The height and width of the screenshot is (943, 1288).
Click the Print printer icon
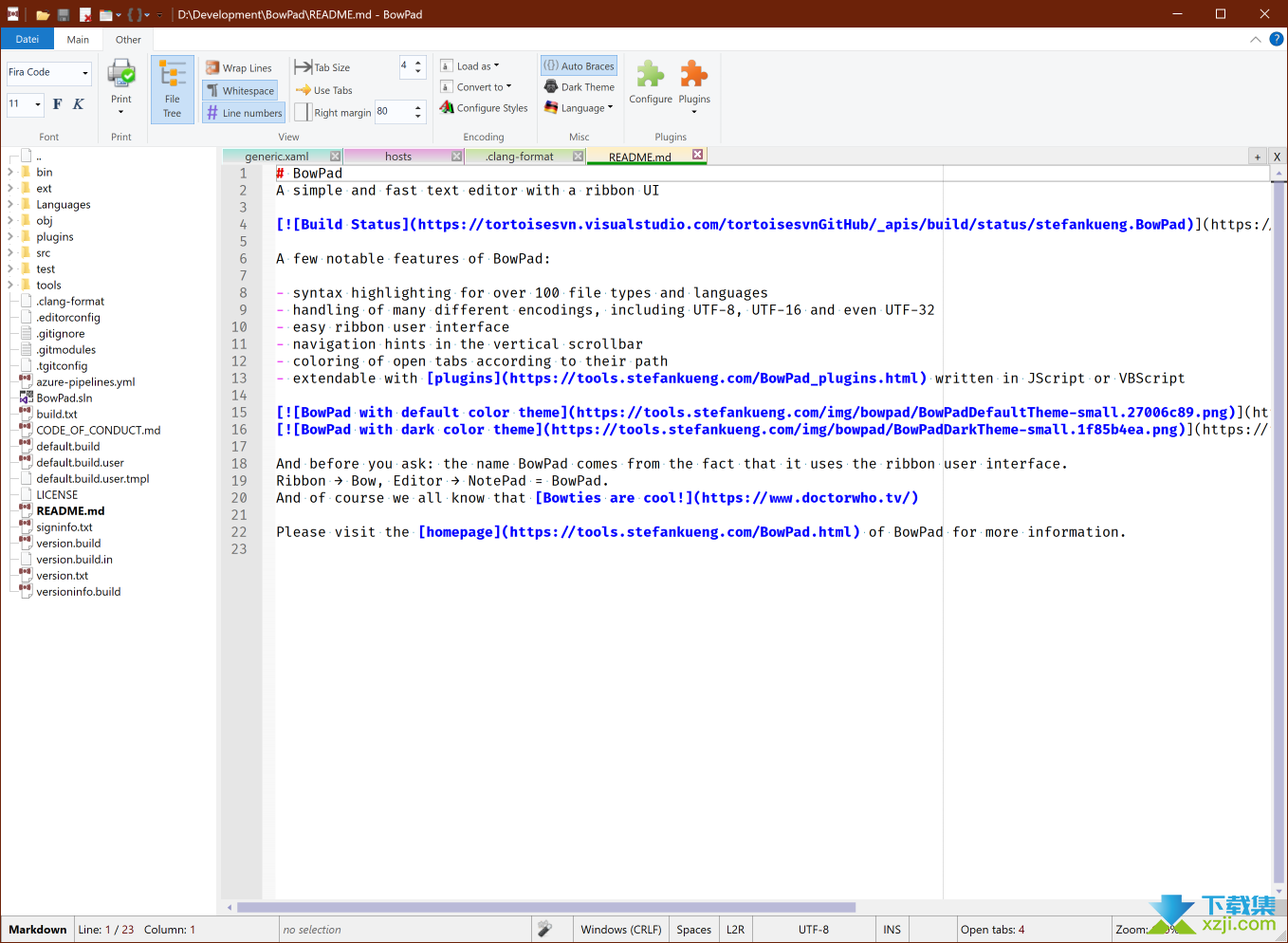click(121, 74)
